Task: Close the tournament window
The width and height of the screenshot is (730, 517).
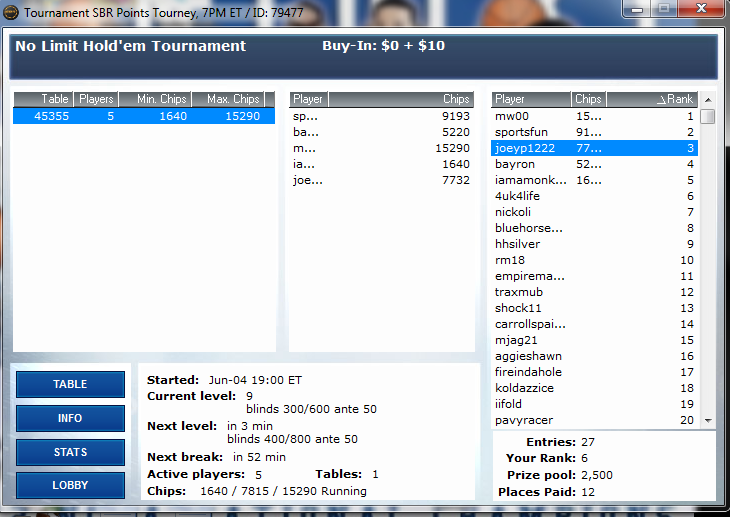Action: (701, 8)
